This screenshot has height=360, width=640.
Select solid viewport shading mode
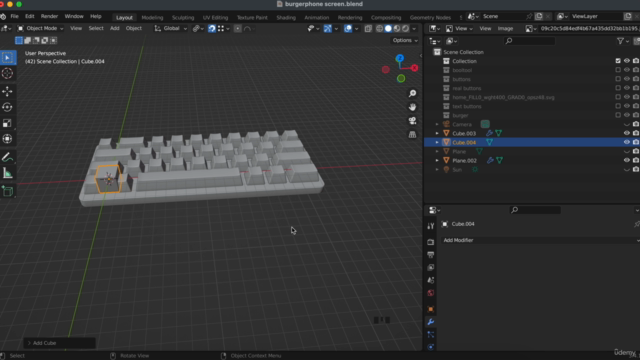point(388,29)
